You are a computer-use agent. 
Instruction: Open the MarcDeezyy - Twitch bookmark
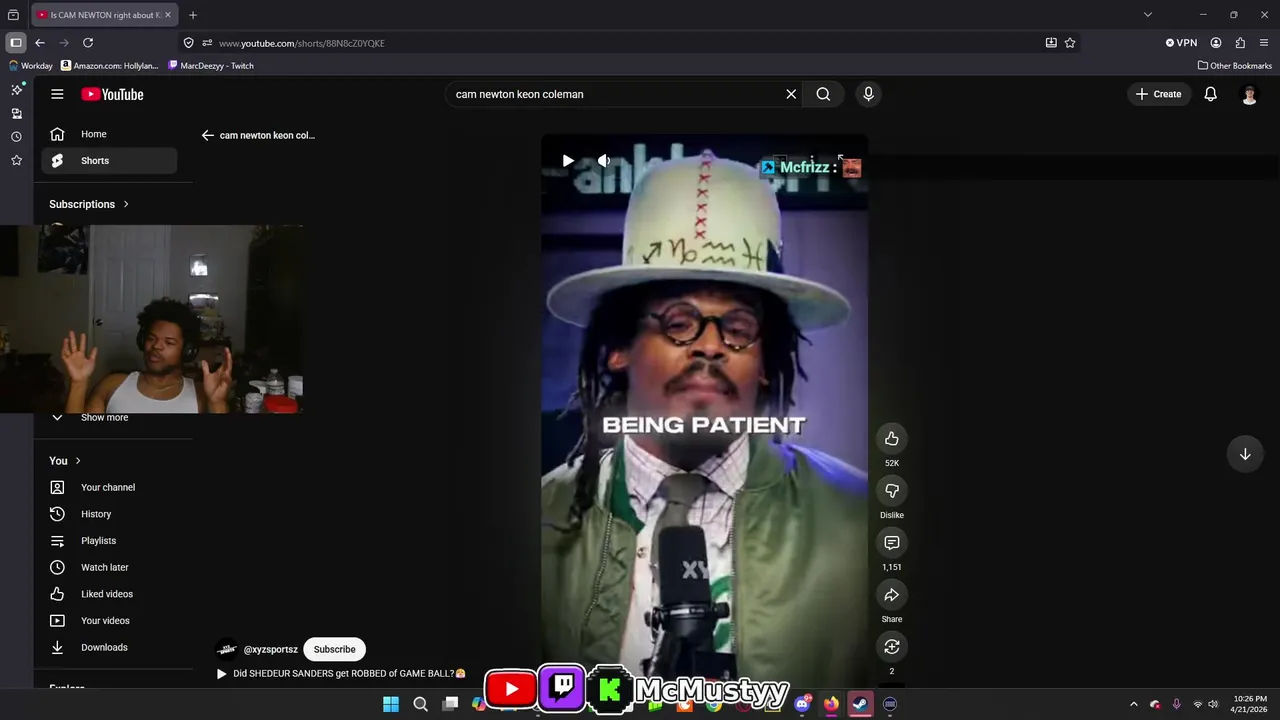(211, 66)
